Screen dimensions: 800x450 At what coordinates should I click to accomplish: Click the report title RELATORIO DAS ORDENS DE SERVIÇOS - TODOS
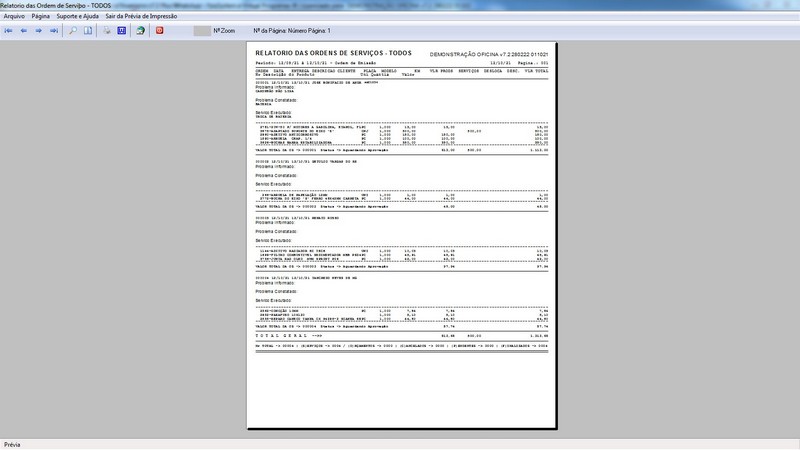[x=333, y=53]
